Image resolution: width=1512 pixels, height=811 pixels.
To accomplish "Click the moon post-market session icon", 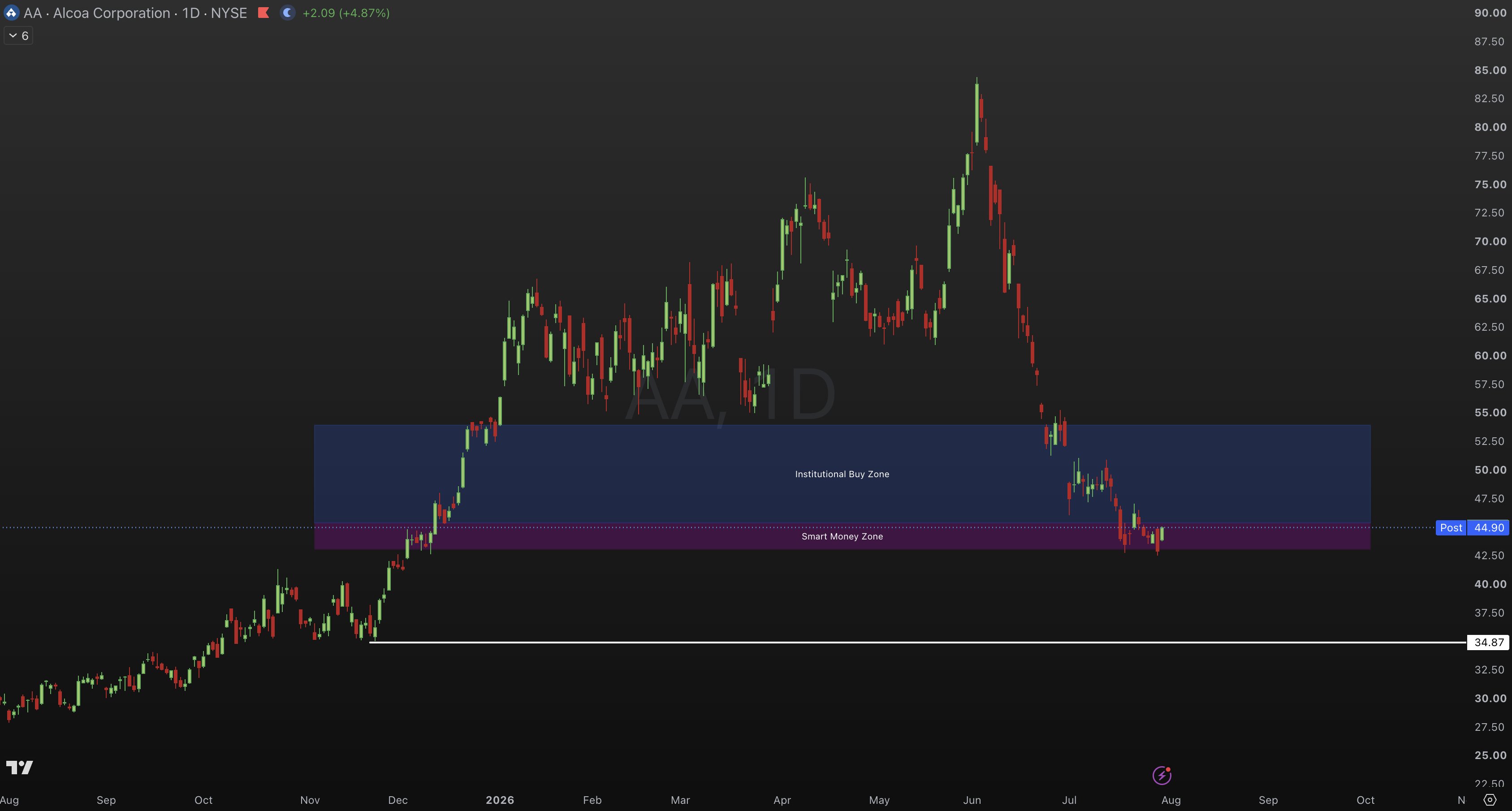I will pos(287,13).
